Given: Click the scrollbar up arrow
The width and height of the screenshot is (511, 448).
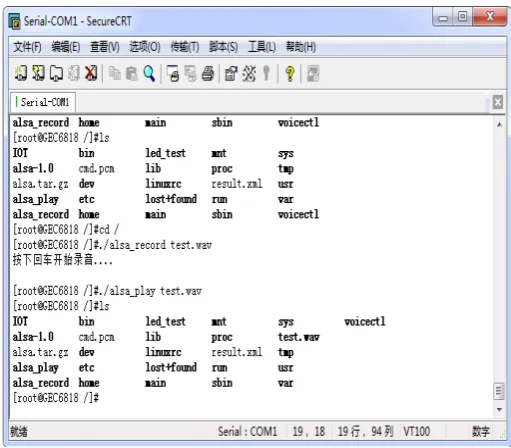Looking at the screenshot, I should 499,124.
